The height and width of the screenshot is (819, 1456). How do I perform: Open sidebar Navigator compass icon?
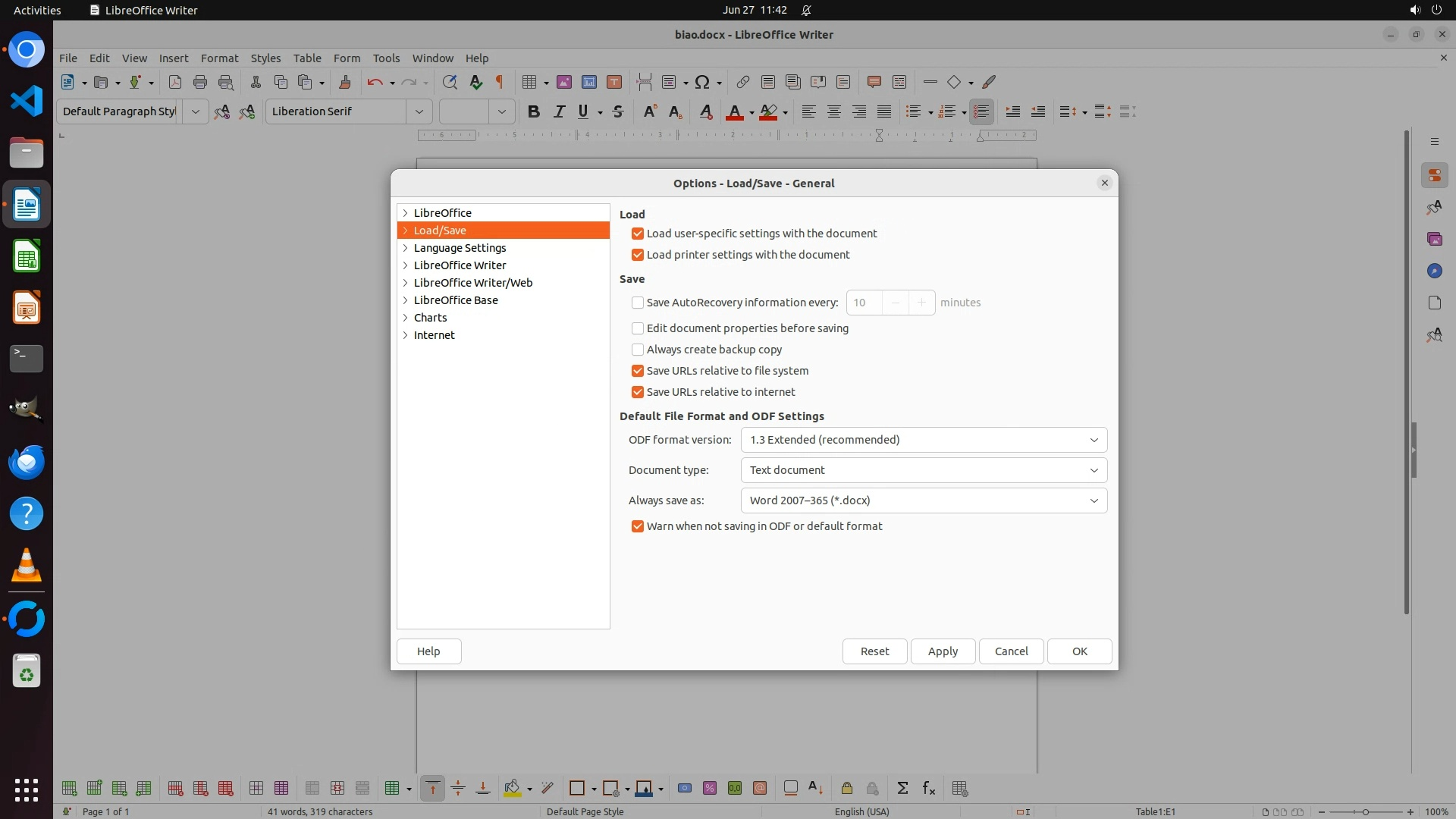click(x=1434, y=271)
